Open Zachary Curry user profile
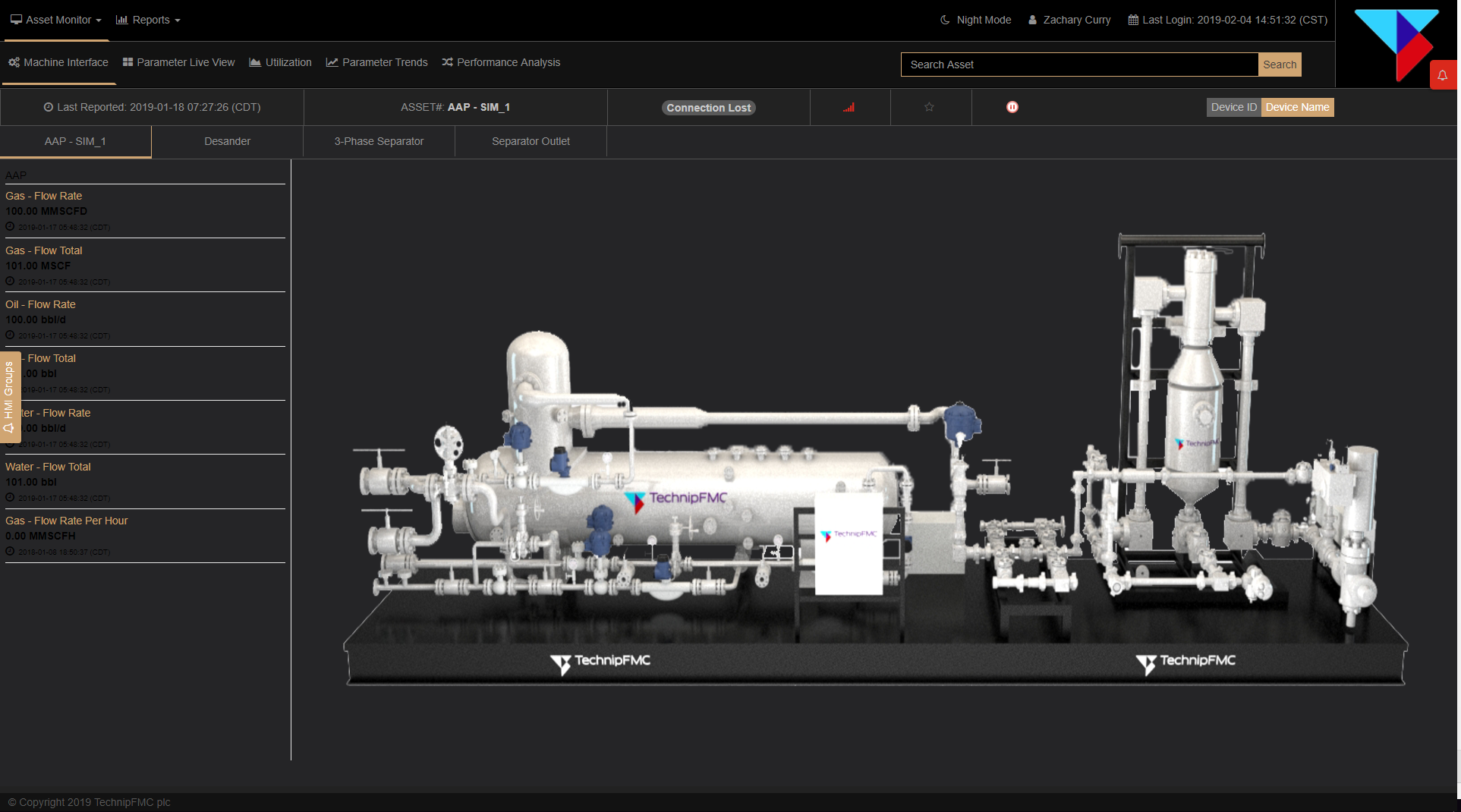This screenshot has height=812, width=1461. tap(1069, 20)
